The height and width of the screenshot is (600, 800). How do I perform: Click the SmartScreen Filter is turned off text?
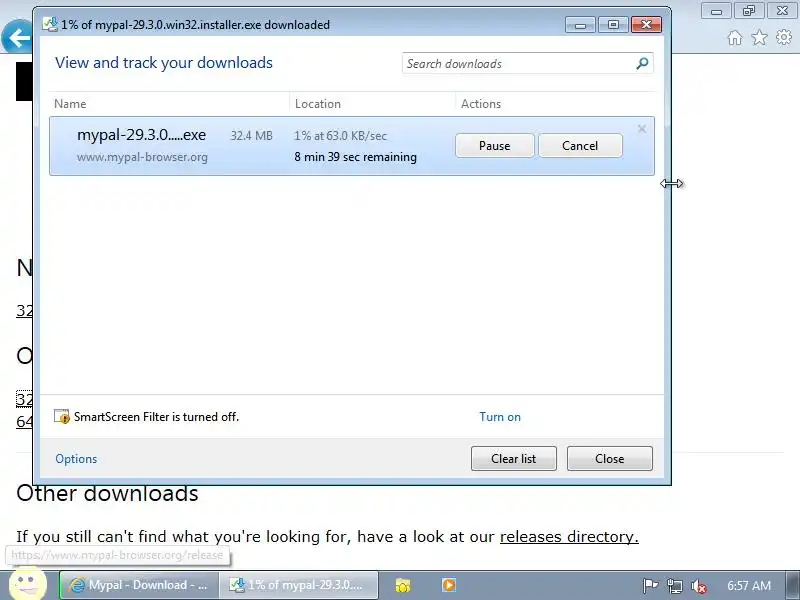pyautogui.click(x=156, y=417)
